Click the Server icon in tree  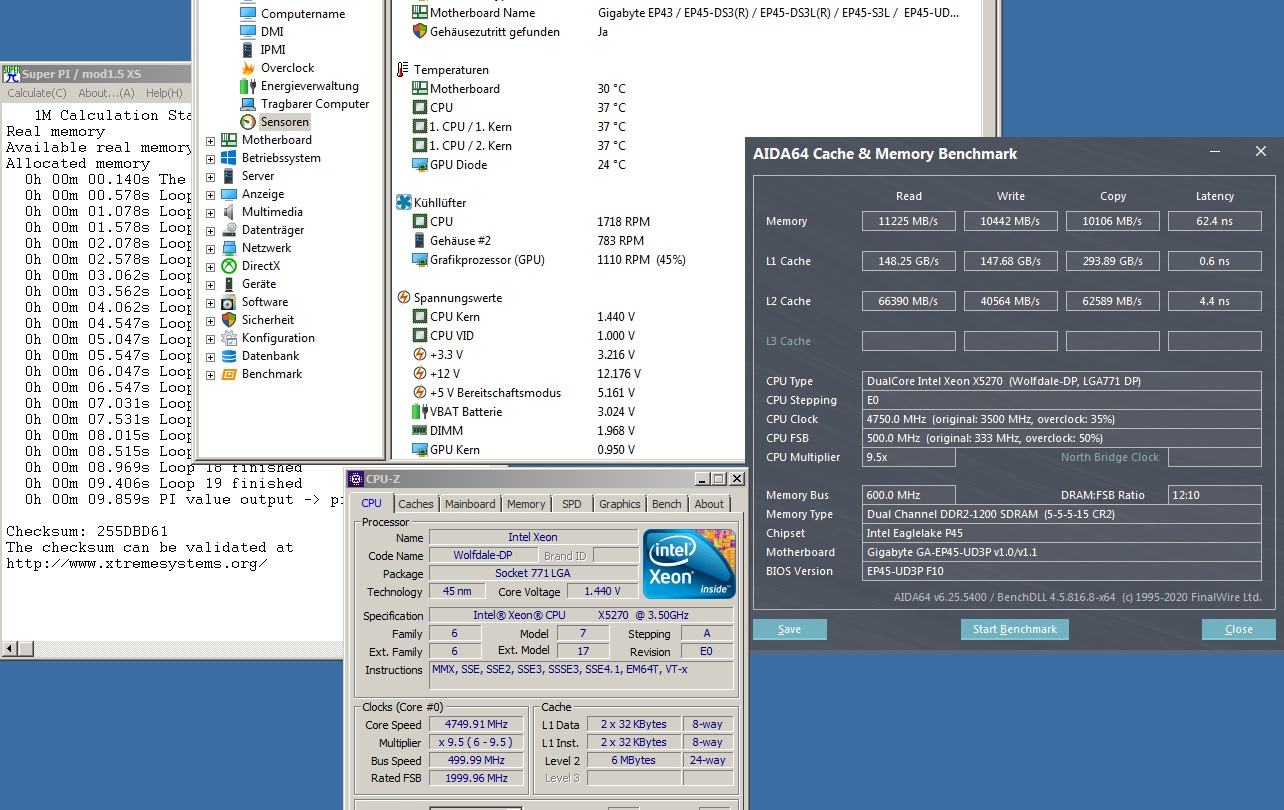point(228,175)
